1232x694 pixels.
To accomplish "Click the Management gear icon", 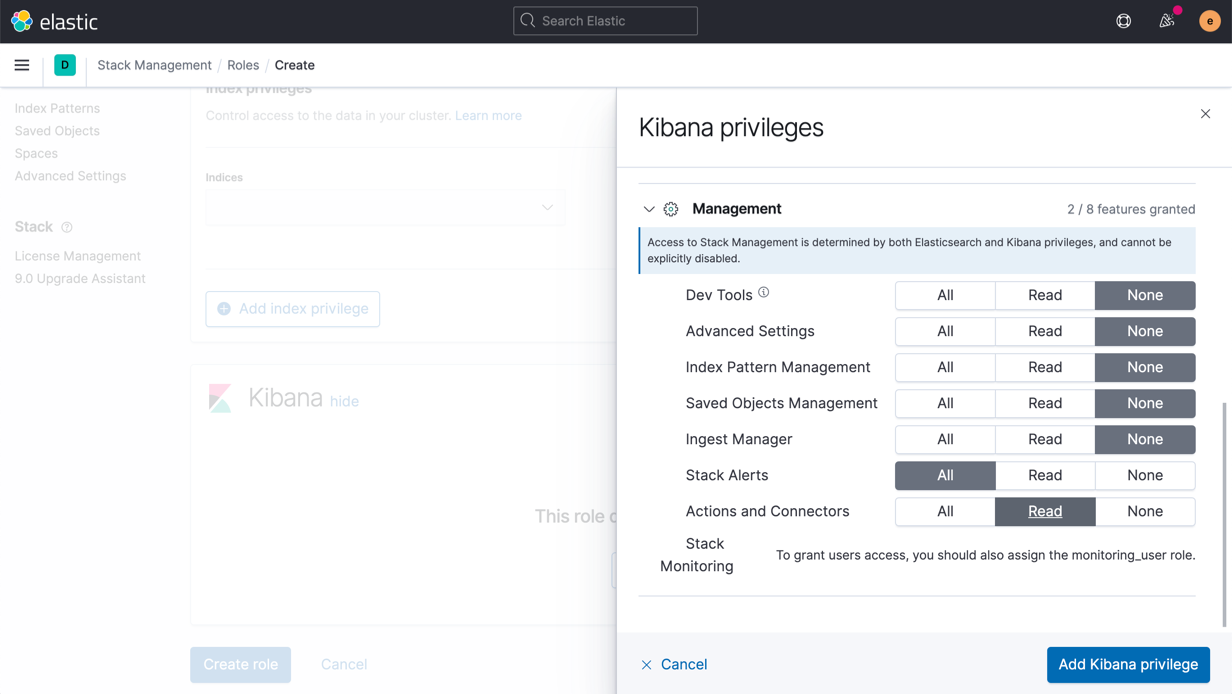I will click(671, 209).
